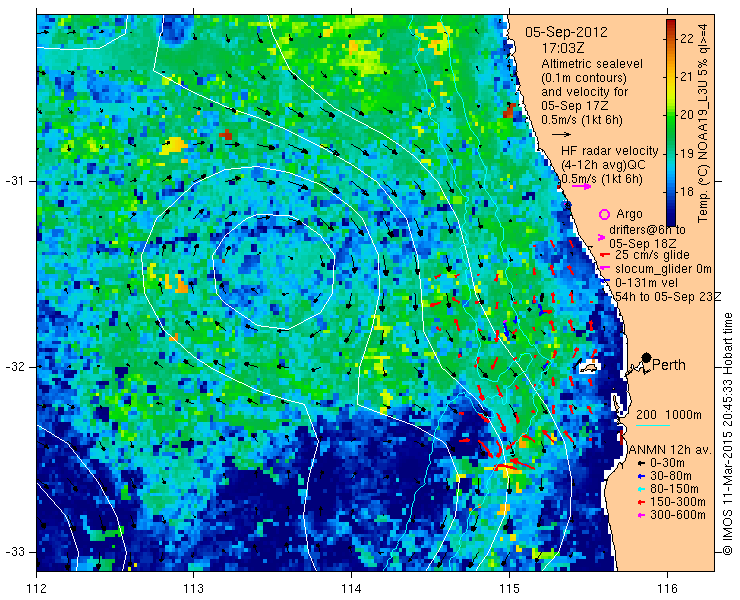Click the colorbar tick label 22

(687, 38)
